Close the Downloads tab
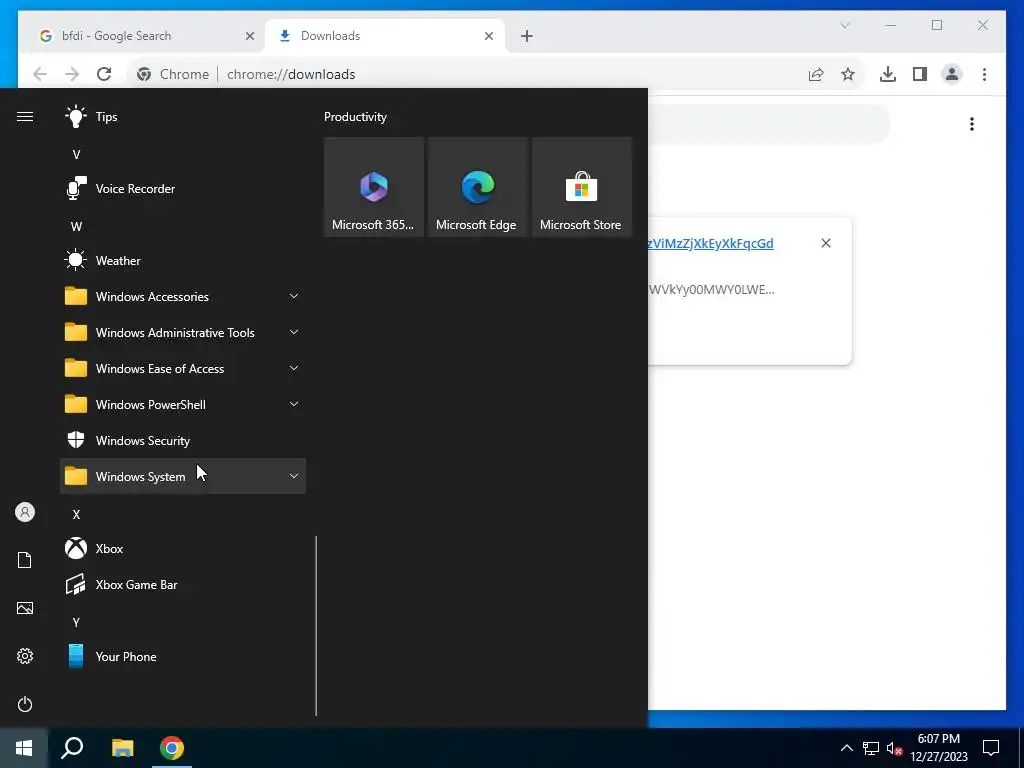This screenshot has height=768, width=1024. pos(488,36)
